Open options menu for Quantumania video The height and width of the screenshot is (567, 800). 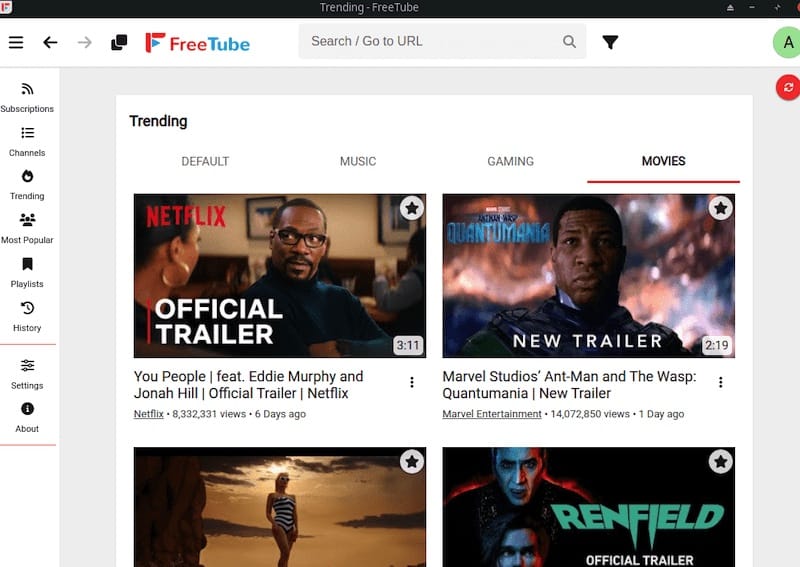click(720, 382)
